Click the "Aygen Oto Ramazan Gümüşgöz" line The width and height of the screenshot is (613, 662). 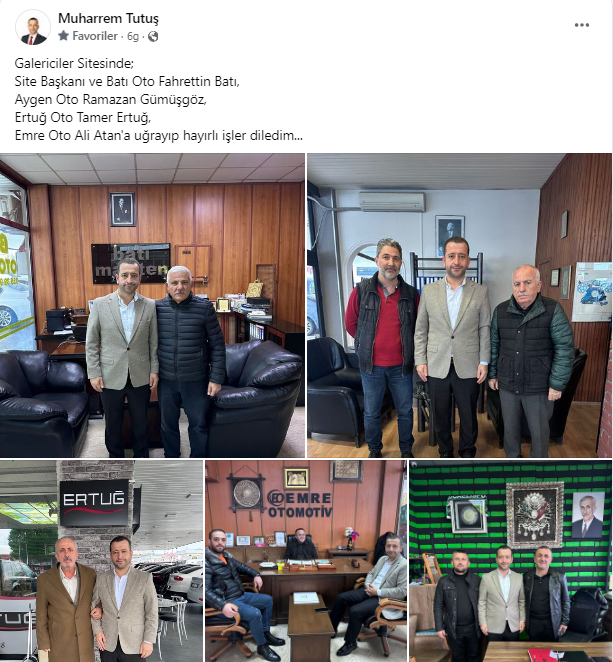(x=111, y=99)
